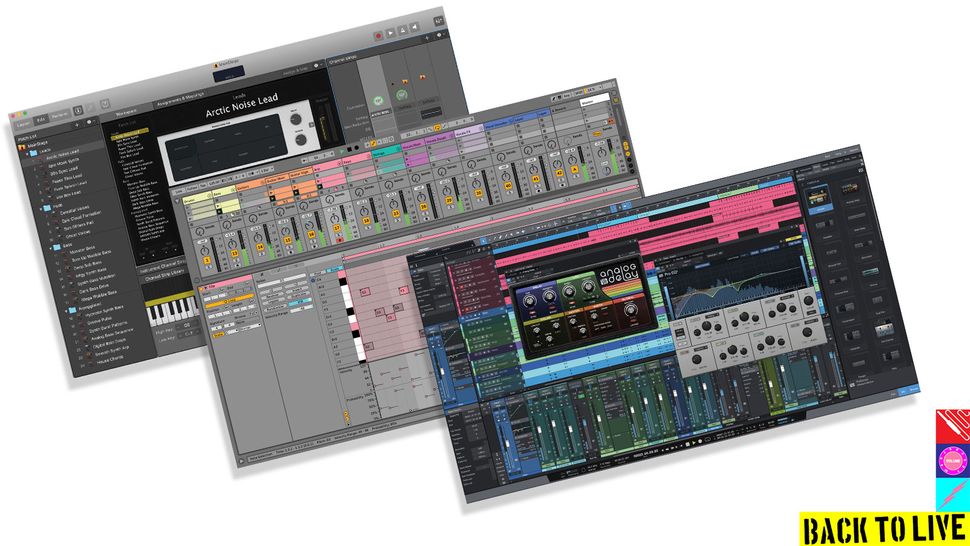Select the highlighted top thumbnail in Studio One browser
970x546 pixels.
point(818,197)
